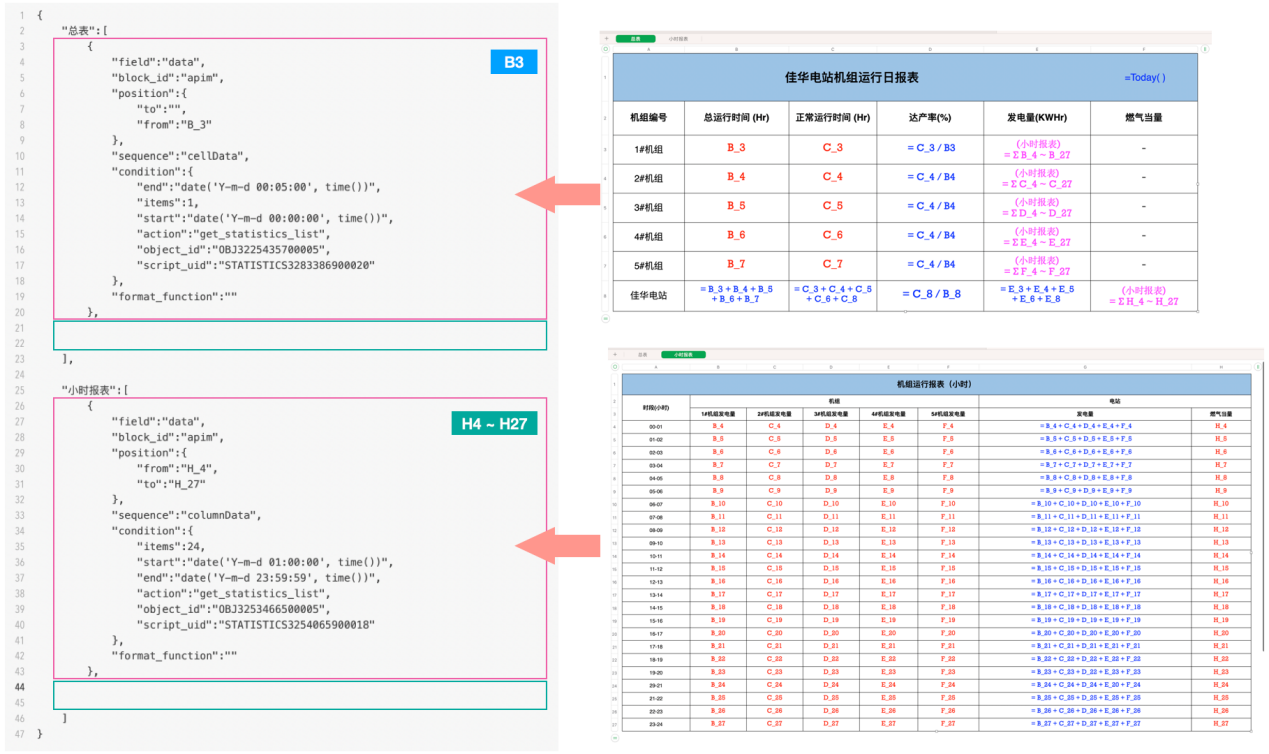The image size is (1269, 754).
Task: Click the add row handle below hourly table
Action: (x=614, y=738)
